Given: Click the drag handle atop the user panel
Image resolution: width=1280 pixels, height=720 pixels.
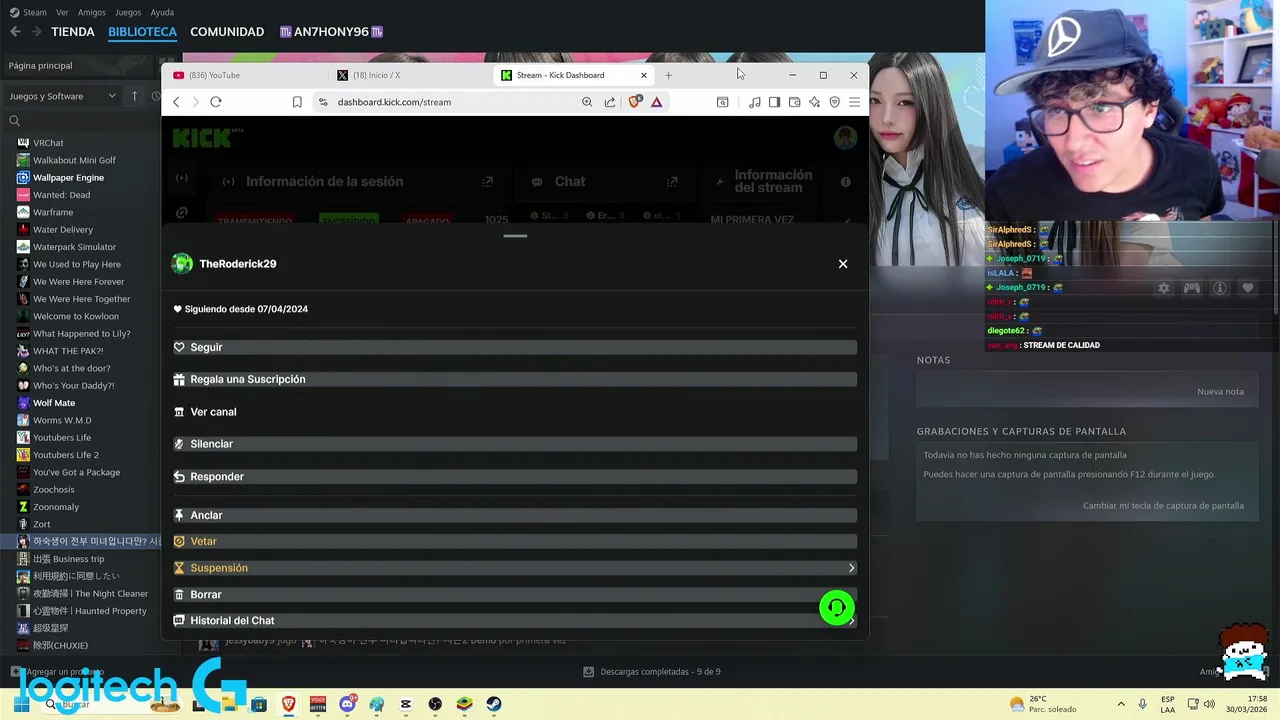Looking at the screenshot, I should point(515,236).
